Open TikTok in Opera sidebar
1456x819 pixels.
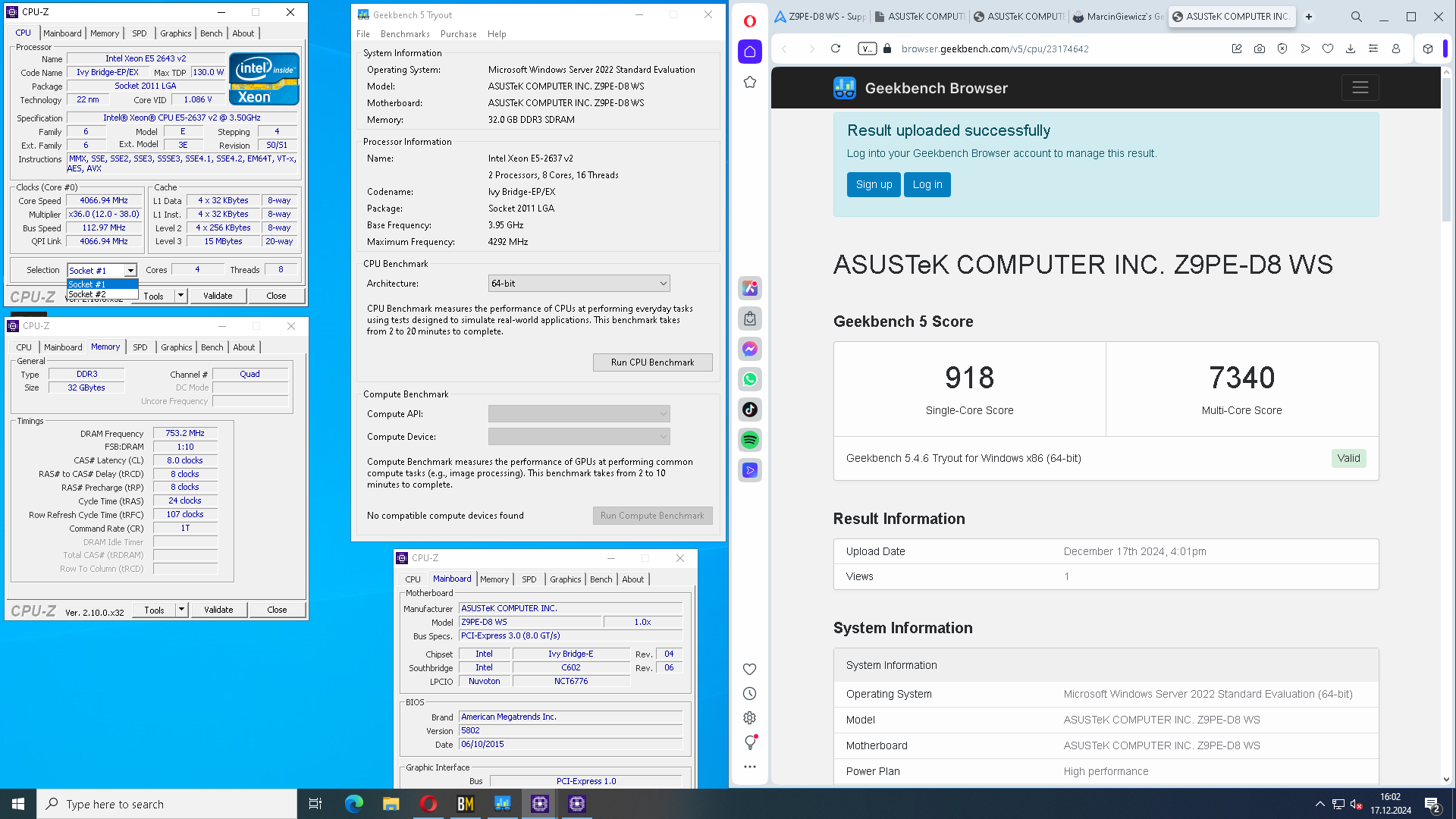[x=749, y=409]
